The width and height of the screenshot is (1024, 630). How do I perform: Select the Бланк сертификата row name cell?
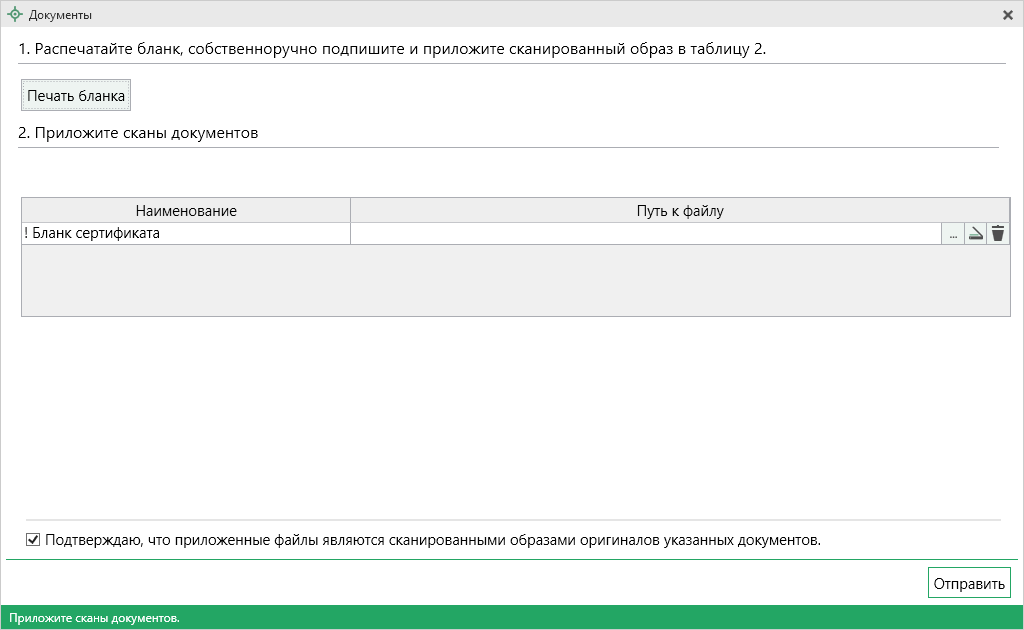coord(186,234)
